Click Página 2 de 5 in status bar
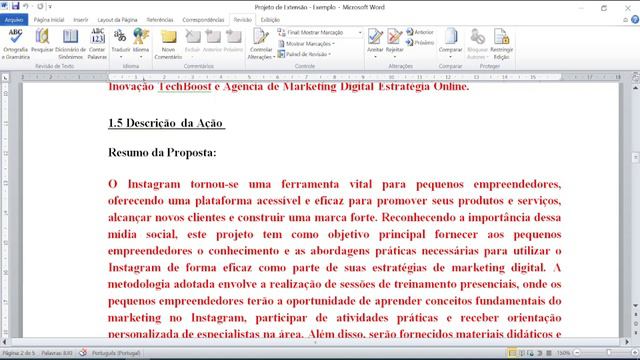This screenshot has width=640, height=360. (19, 353)
